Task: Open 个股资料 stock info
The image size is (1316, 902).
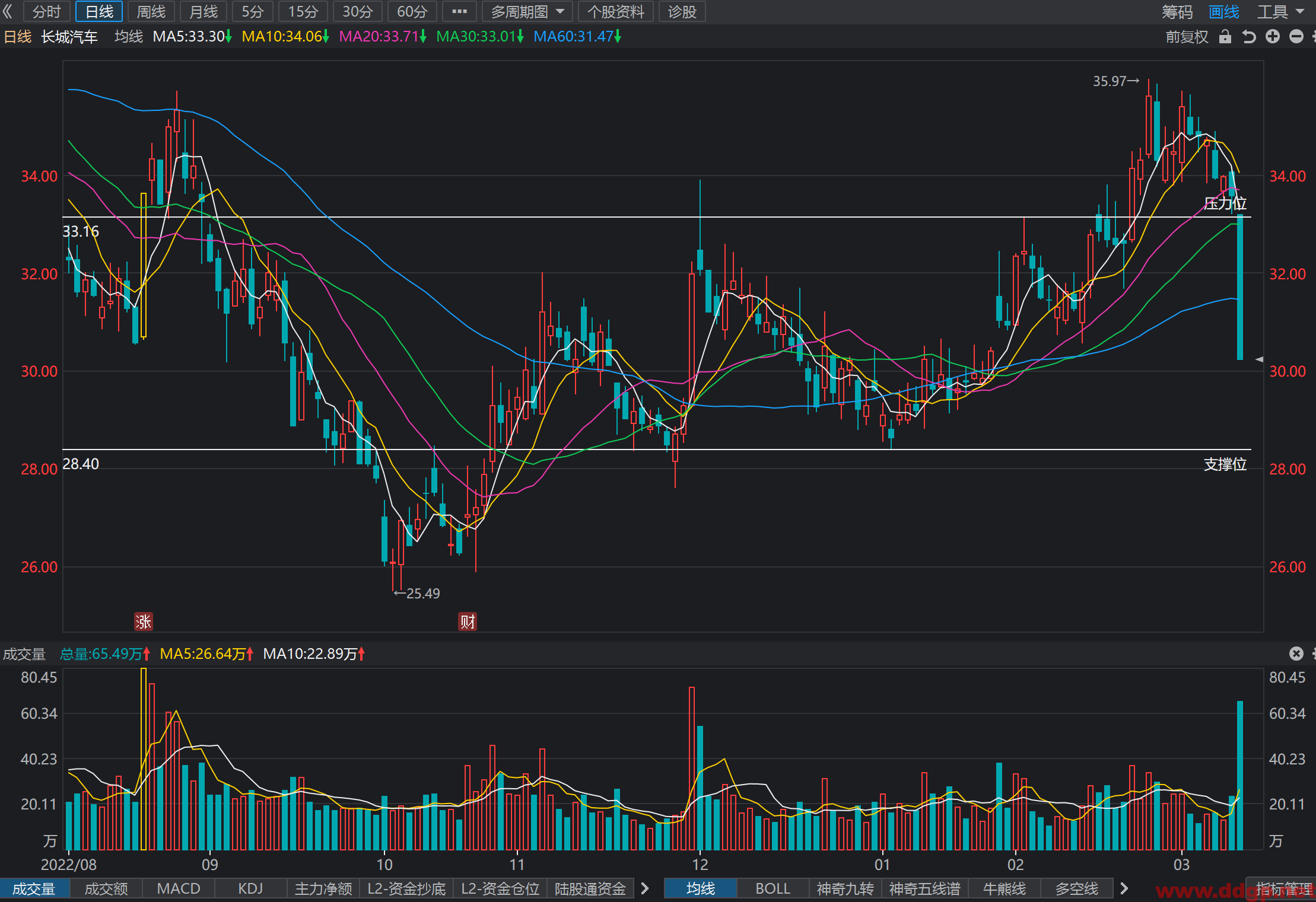Action: click(x=616, y=11)
